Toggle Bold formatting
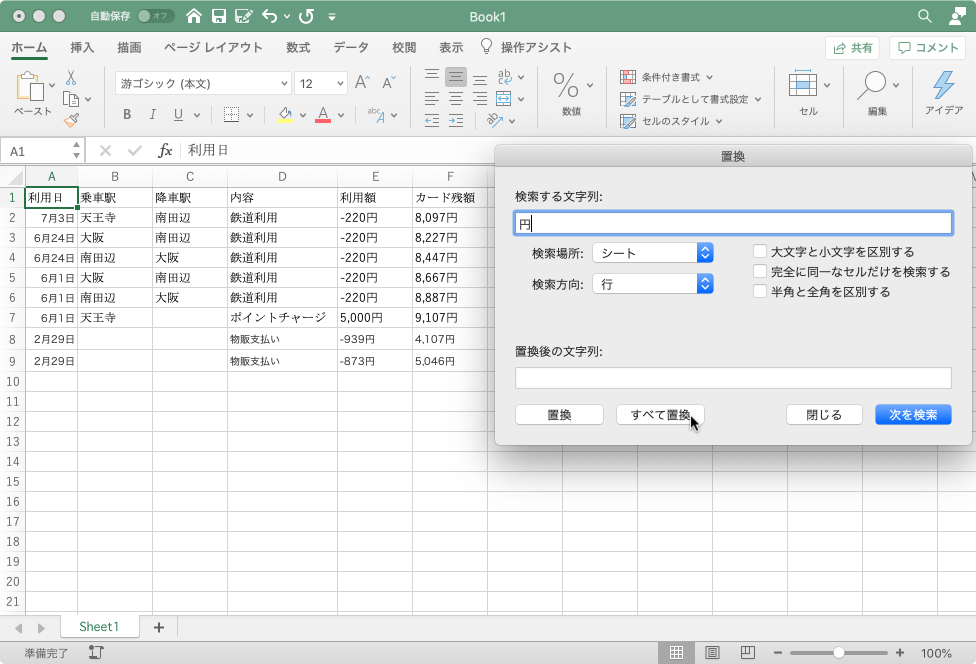 click(127, 115)
